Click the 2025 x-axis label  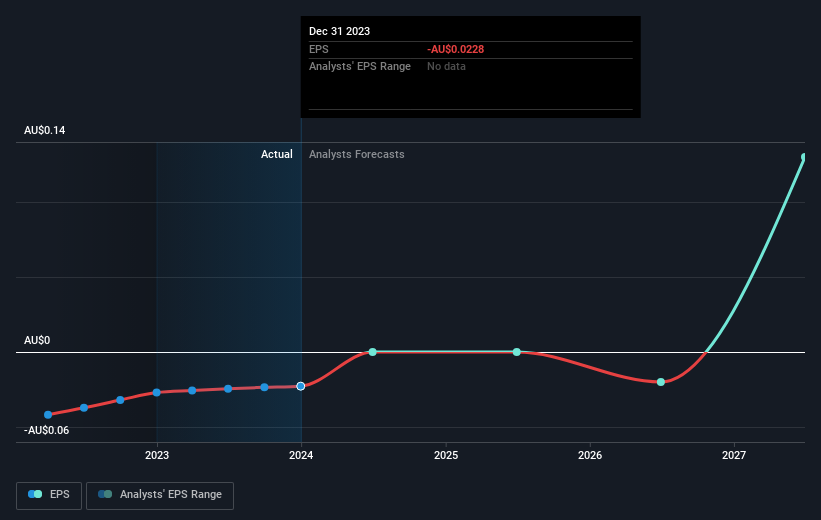click(x=446, y=456)
